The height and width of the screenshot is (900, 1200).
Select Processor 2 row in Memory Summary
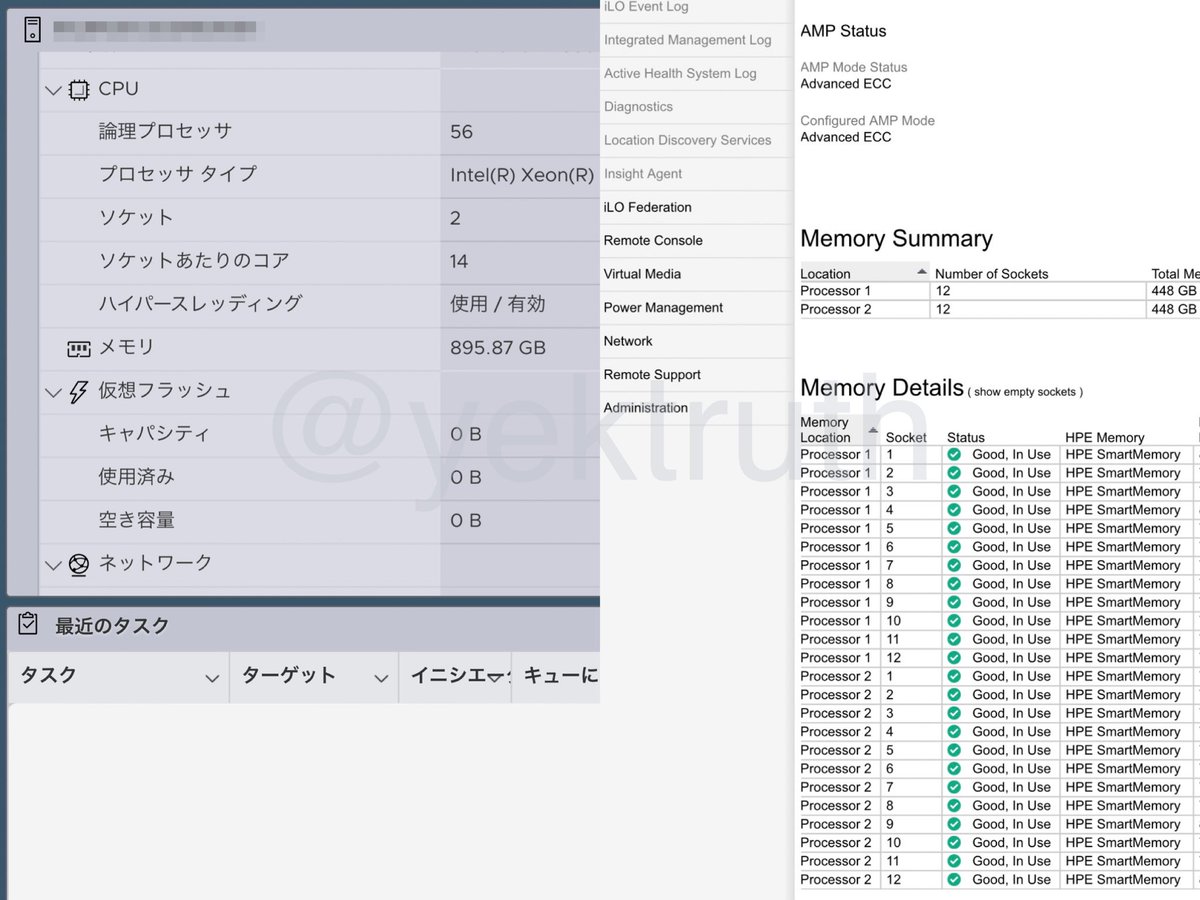tap(1000, 310)
